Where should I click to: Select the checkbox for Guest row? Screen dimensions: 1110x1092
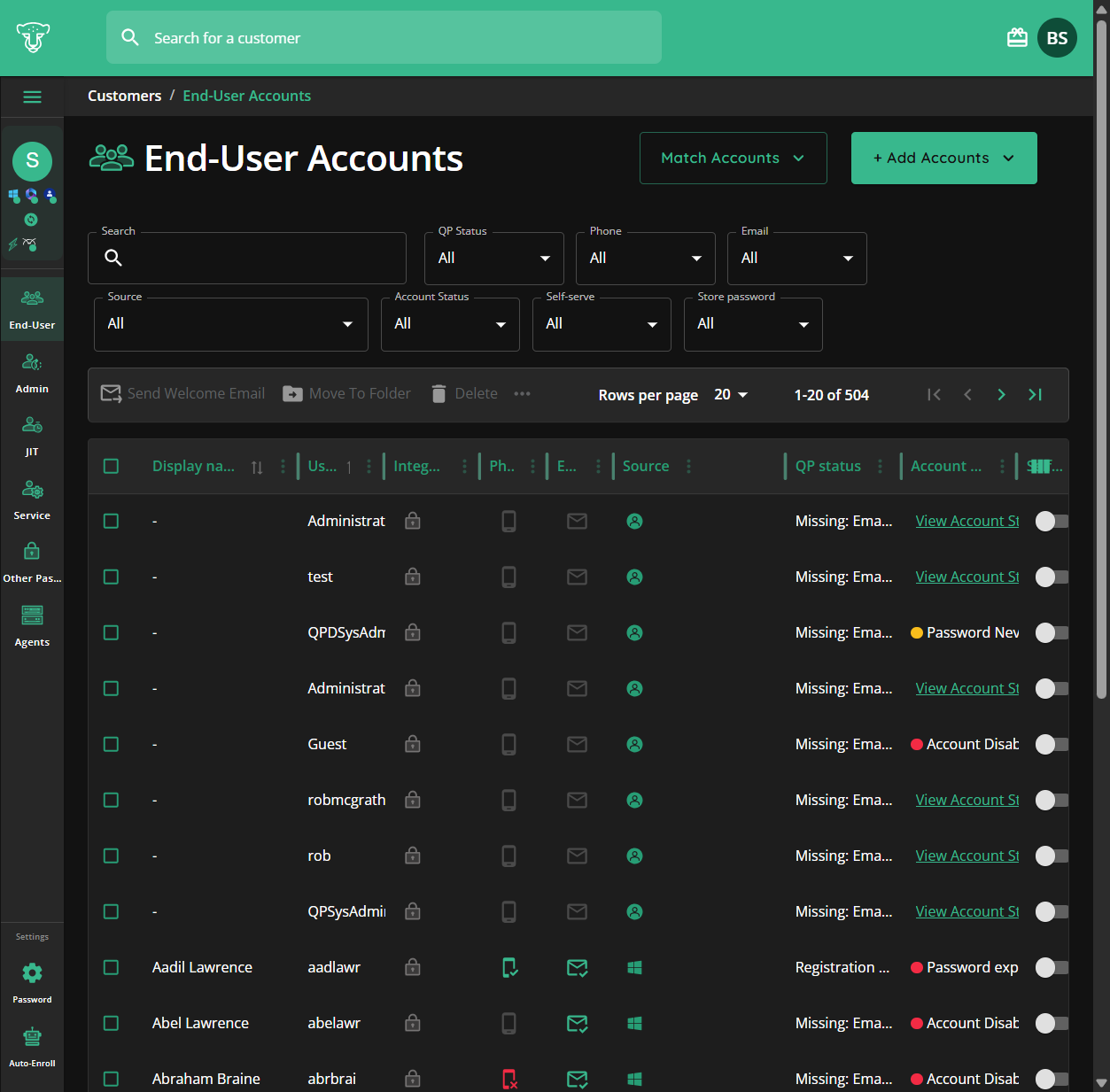click(111, 744)
